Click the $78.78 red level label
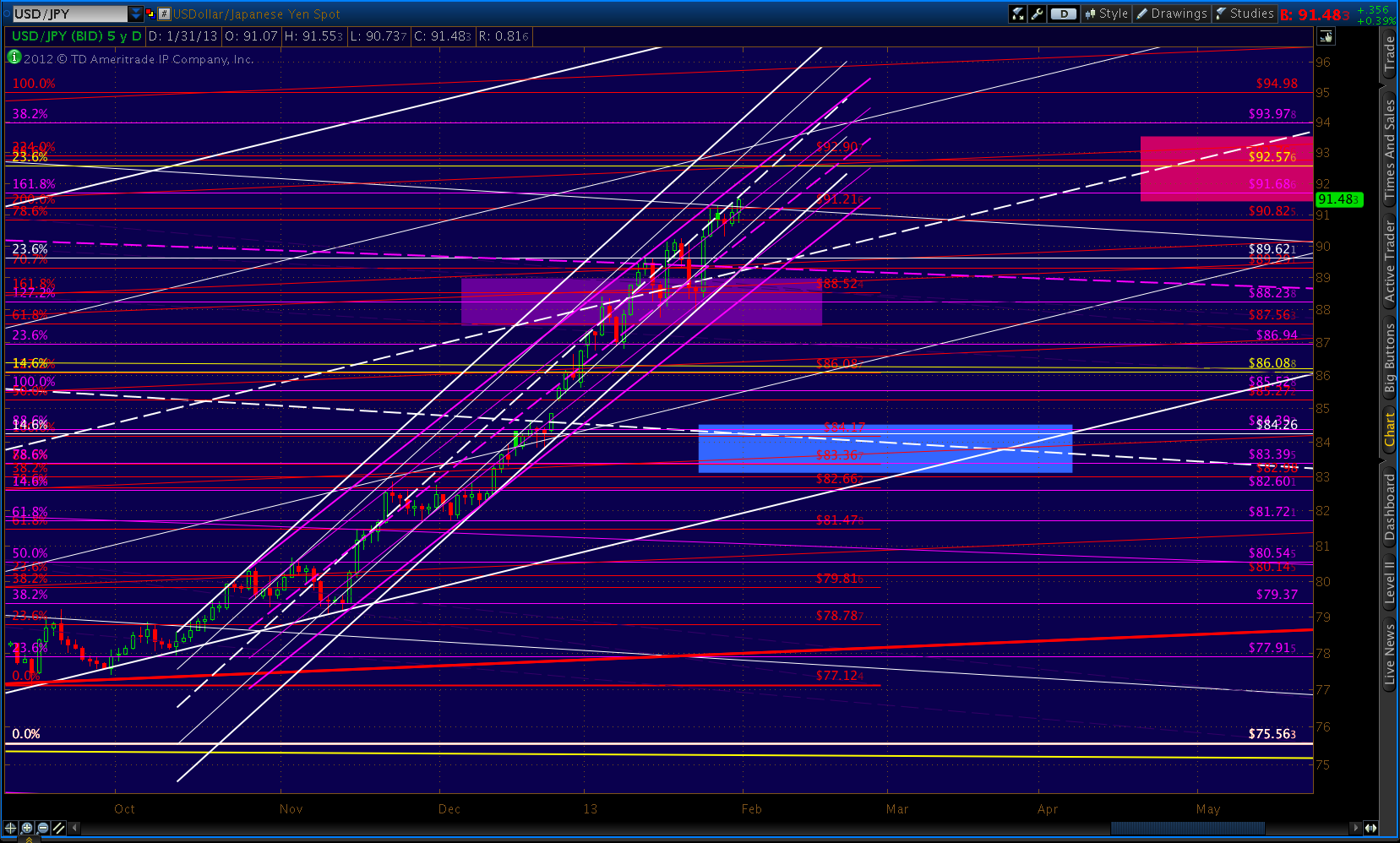 pos(840,616)
